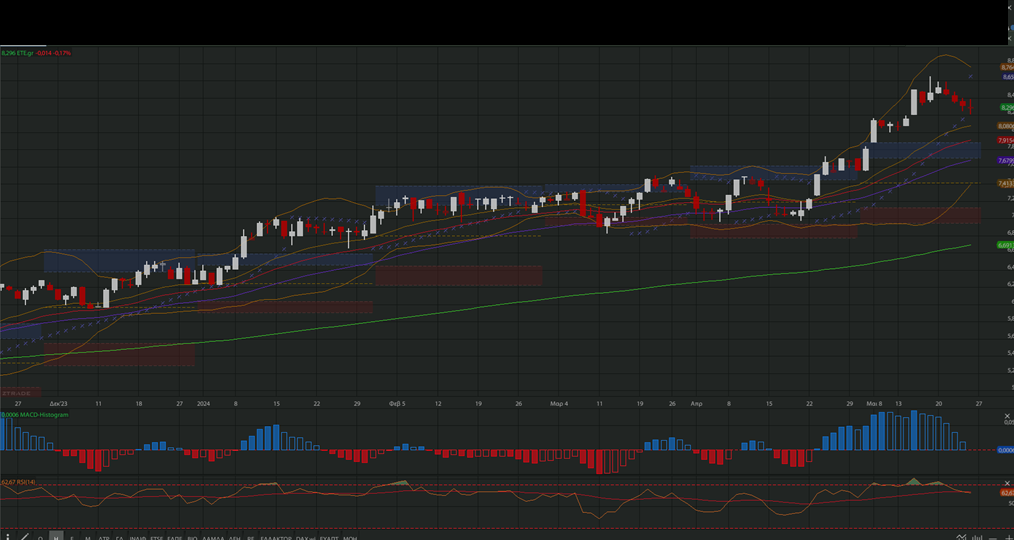Zoom out with the minus icon
1014x540 pixels.
pyautogui.click(x=993, y=539)
